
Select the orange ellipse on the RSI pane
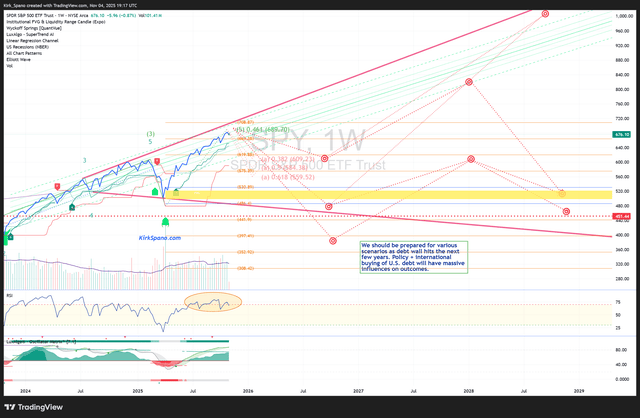[x=213, y=302]
